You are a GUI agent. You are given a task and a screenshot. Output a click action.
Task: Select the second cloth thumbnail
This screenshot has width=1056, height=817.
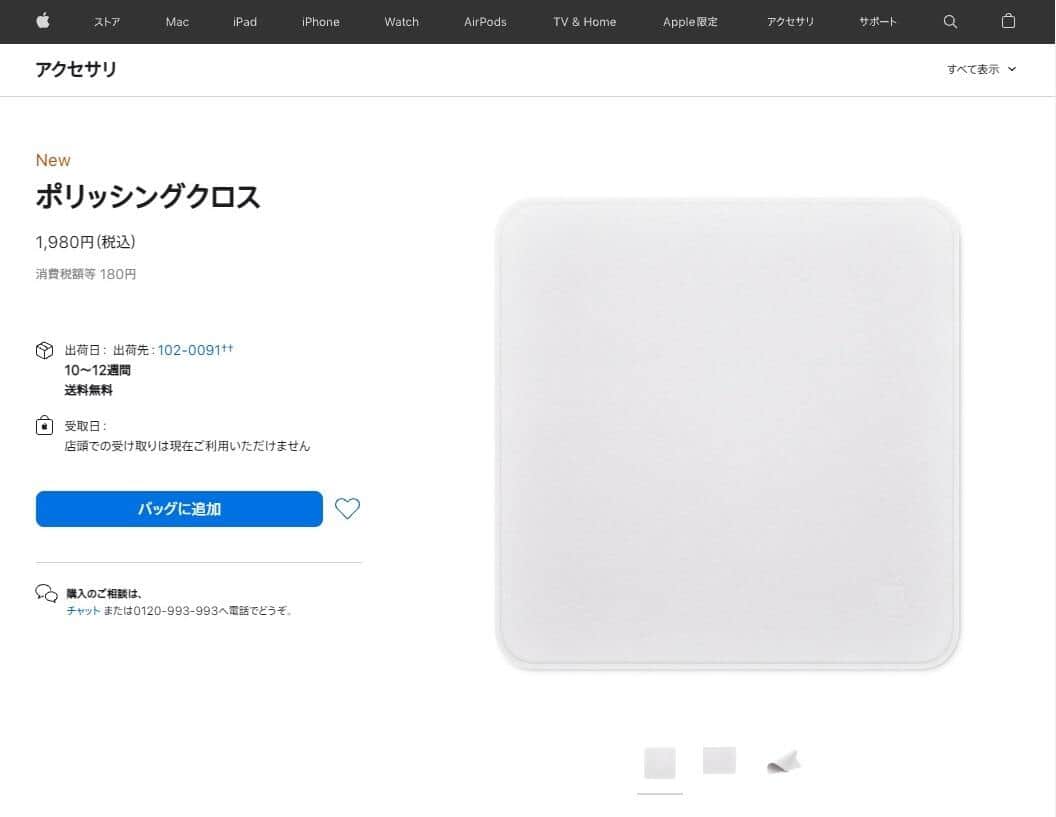point(719,760)
